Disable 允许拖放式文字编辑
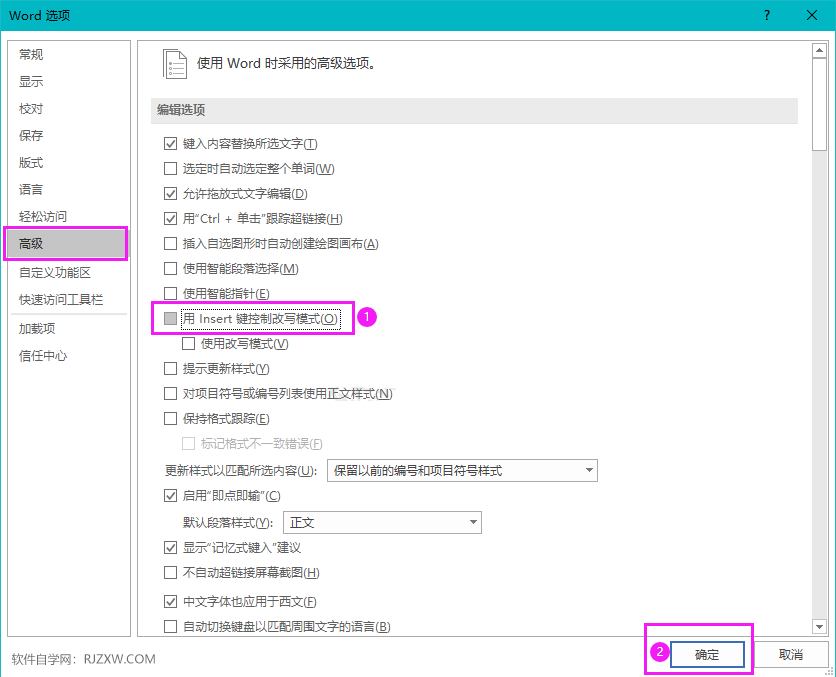 170,193
